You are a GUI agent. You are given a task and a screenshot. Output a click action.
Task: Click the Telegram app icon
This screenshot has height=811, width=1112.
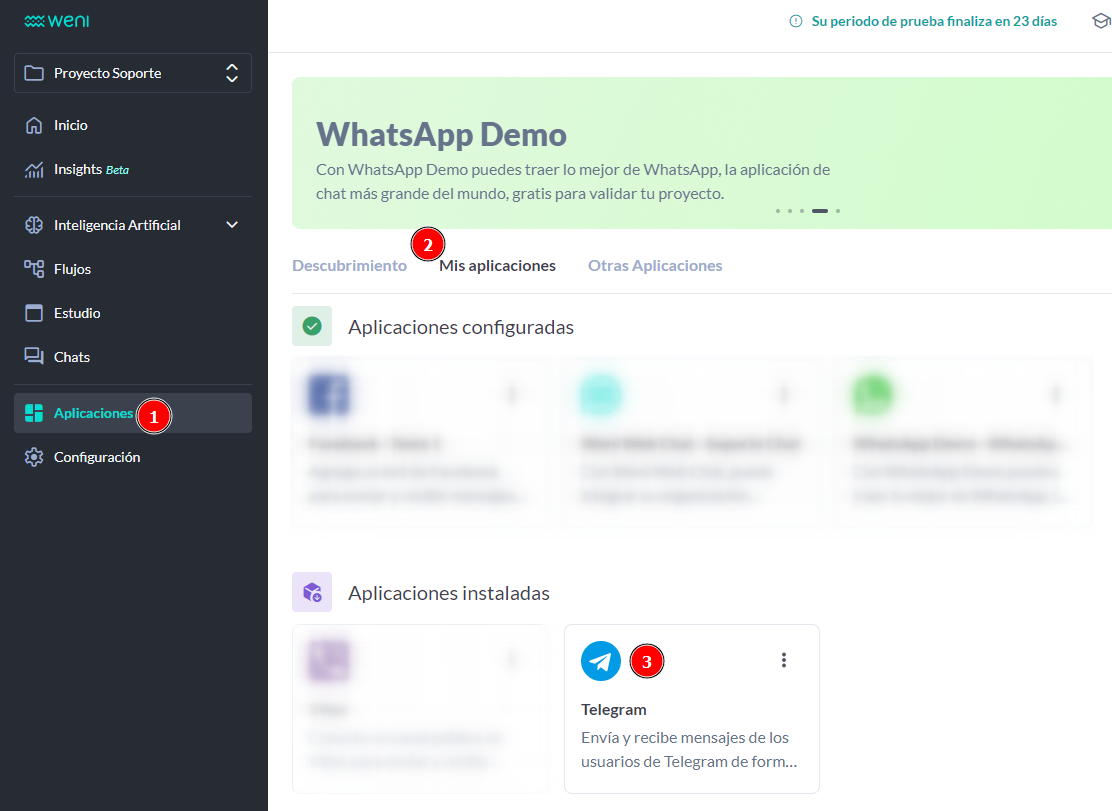pyautogui.click(x=601, y=661)
